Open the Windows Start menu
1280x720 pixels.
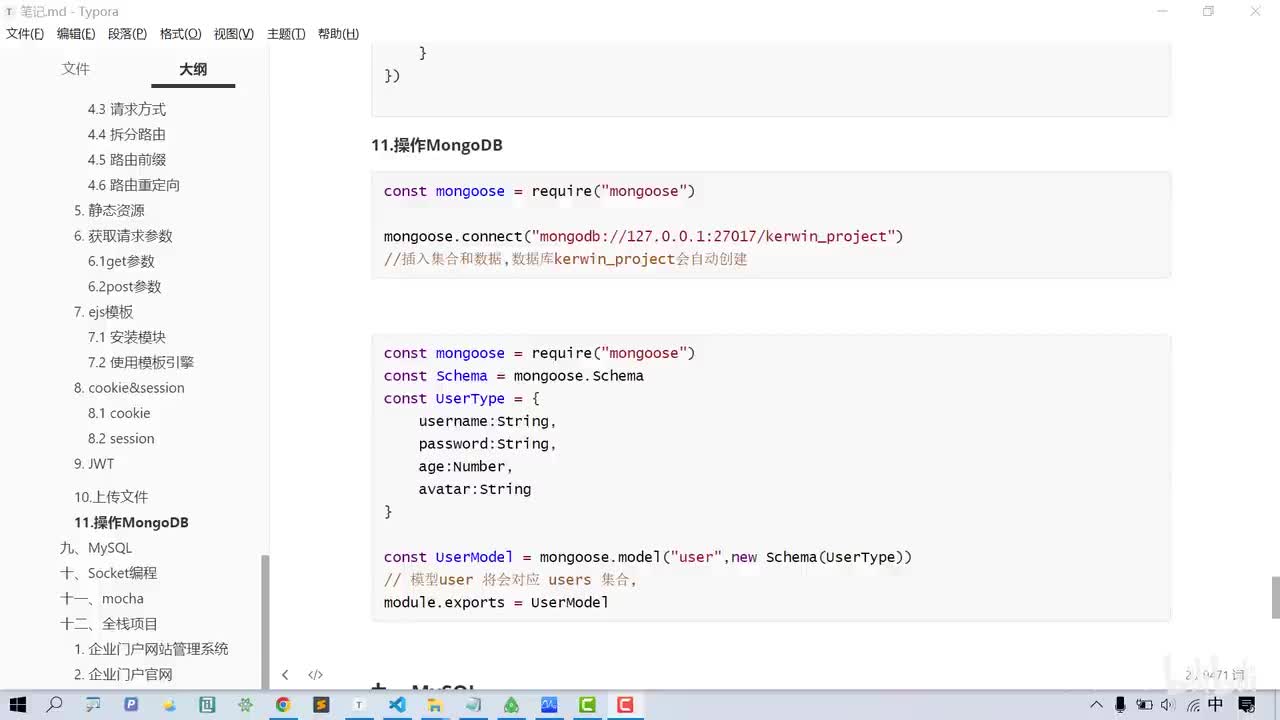click(x=17, y=705)
